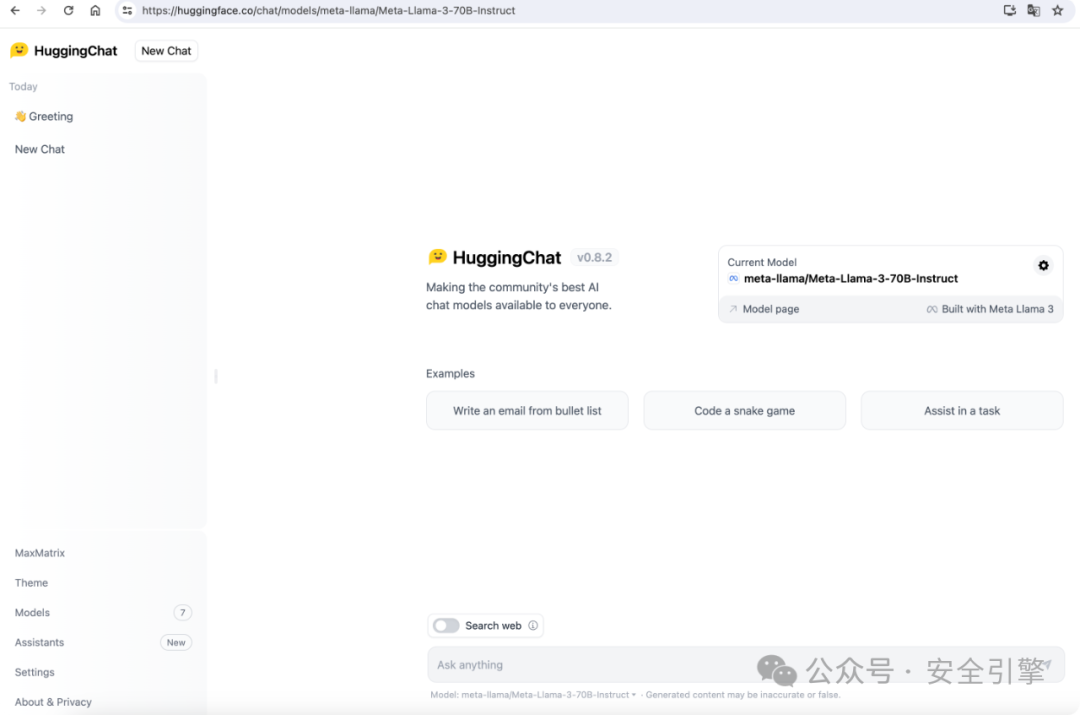Screen dimensions: 1080x715
Task: Go to browser home icon
Action: [x=95, y=10]
